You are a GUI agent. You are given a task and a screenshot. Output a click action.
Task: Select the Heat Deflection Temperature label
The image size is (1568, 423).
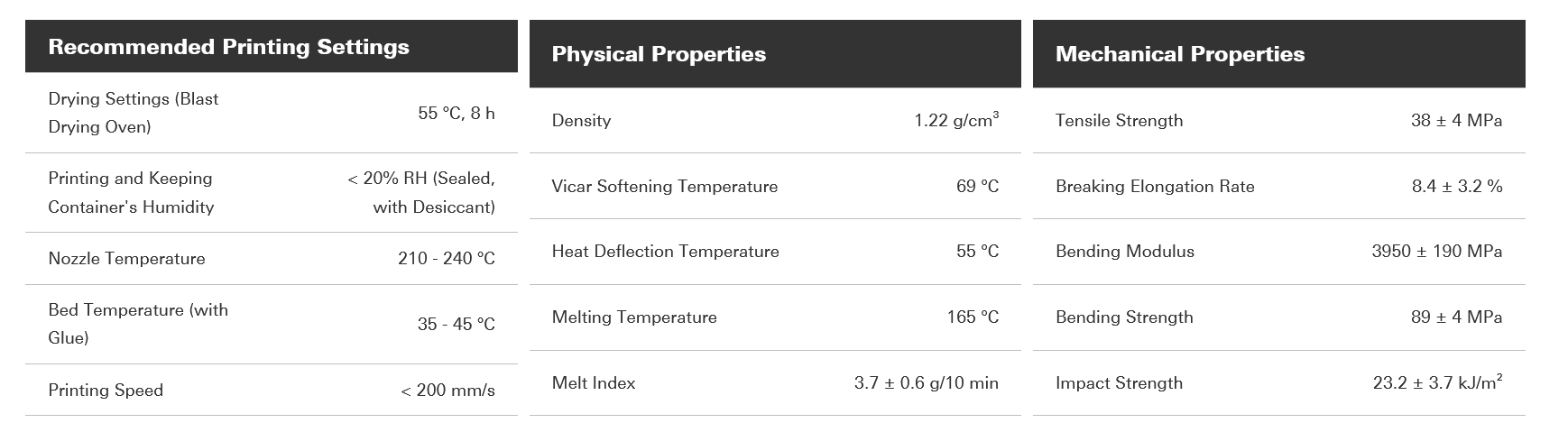coord(666,252)
